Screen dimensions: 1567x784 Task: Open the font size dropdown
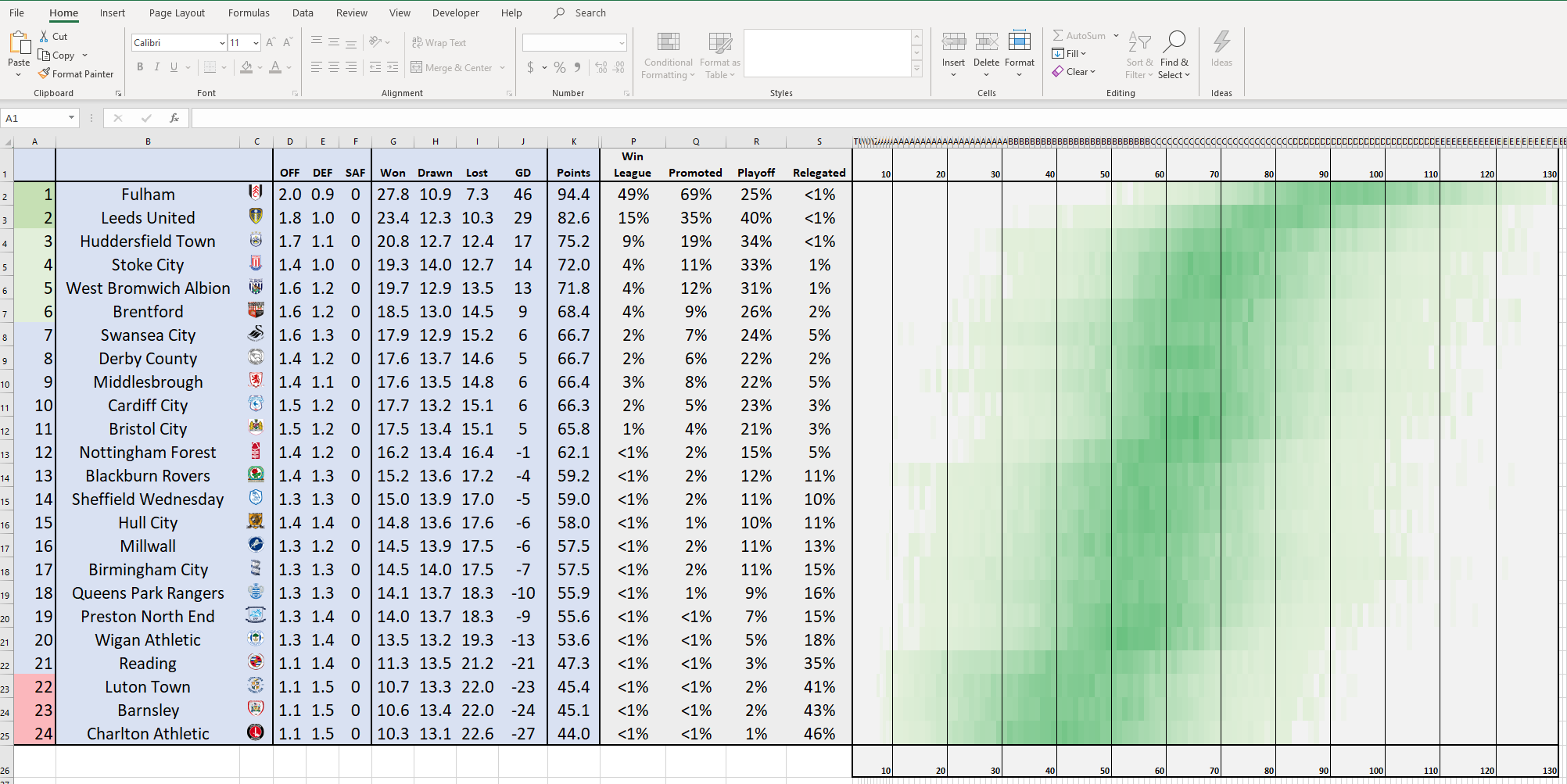click(x=255, y=43)
